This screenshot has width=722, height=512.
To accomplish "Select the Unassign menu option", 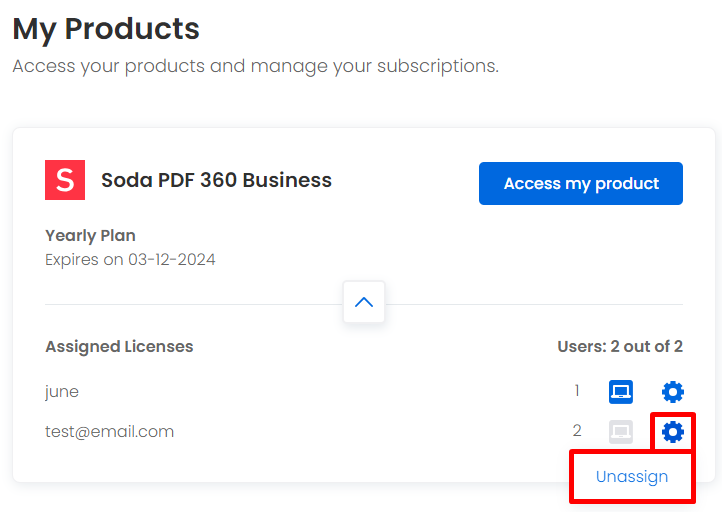I will (x=632, y=477).
